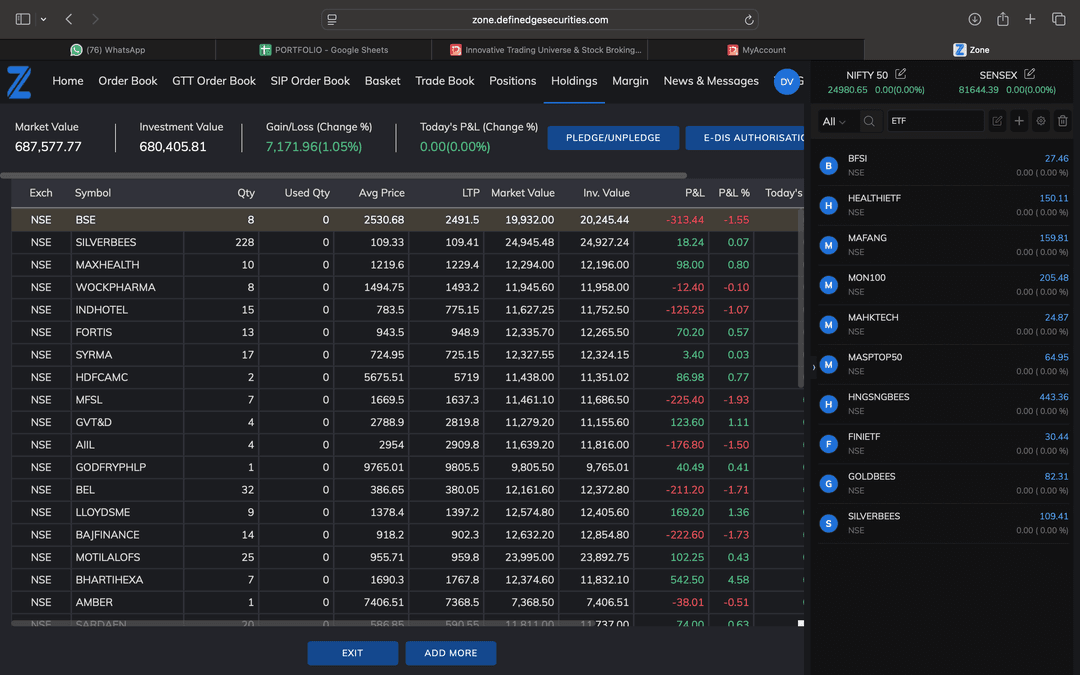The image size is (1080, 675).
Task: Sort by the Symbol column header
Action: point(93,193)
